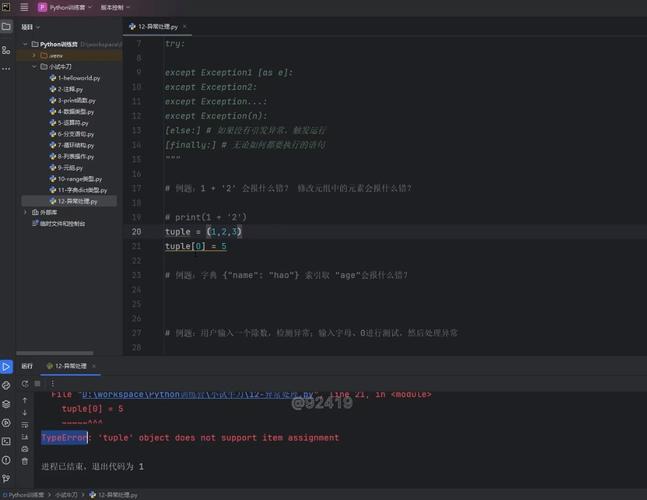Open the Project tool window folder icon

pos(6,27)
